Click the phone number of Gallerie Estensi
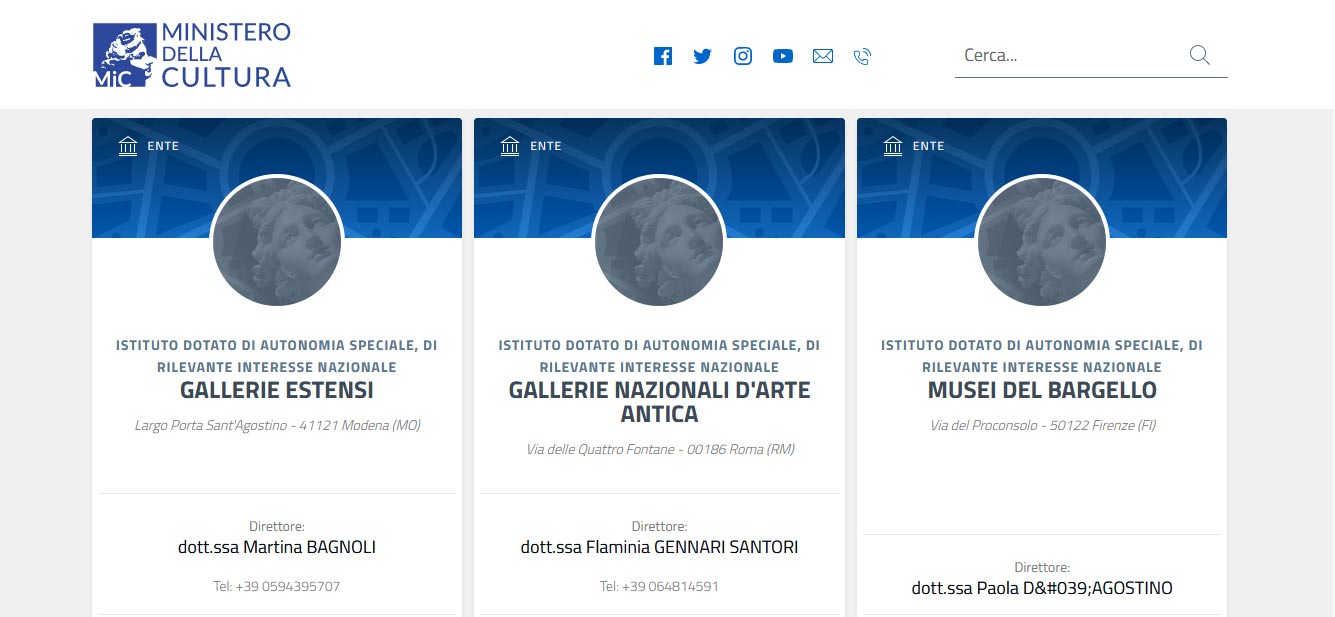Image resolution: width=1335 pixels, height=617 pixels. coord(276,586)
